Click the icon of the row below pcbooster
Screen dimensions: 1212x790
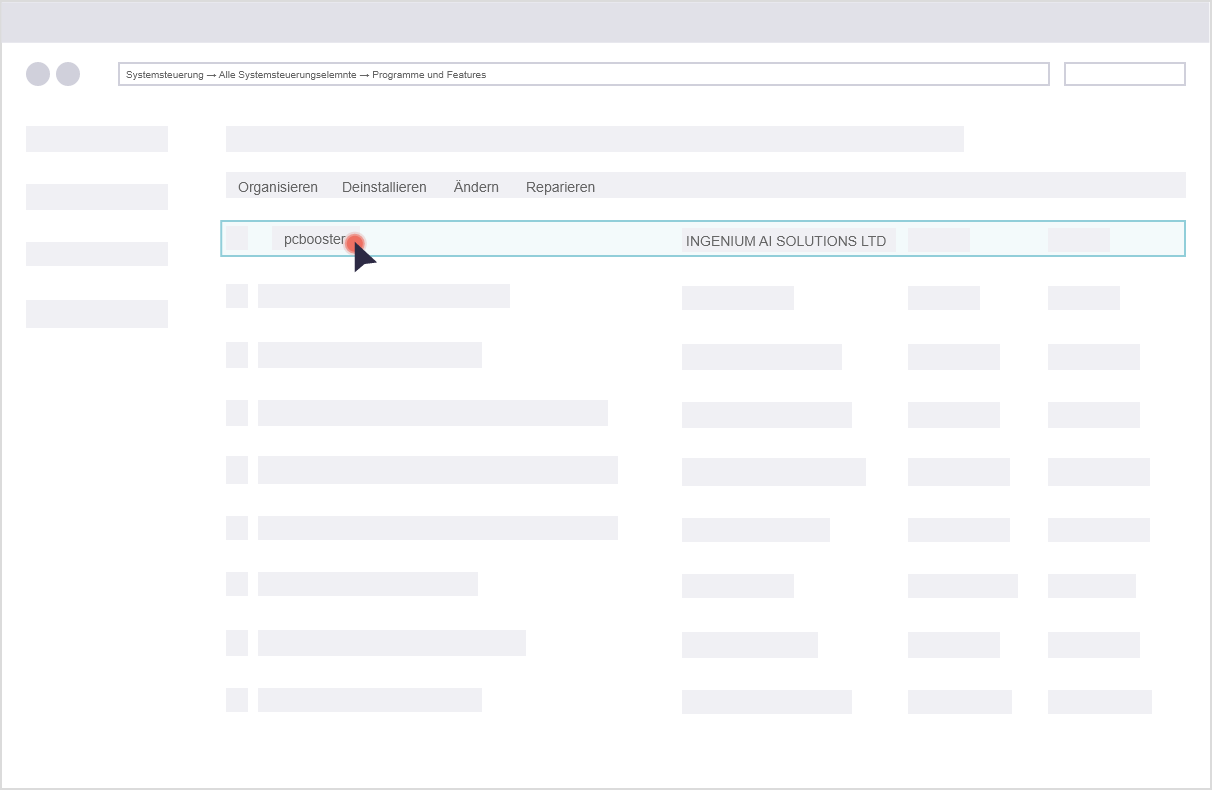click(x=237, y=296)
